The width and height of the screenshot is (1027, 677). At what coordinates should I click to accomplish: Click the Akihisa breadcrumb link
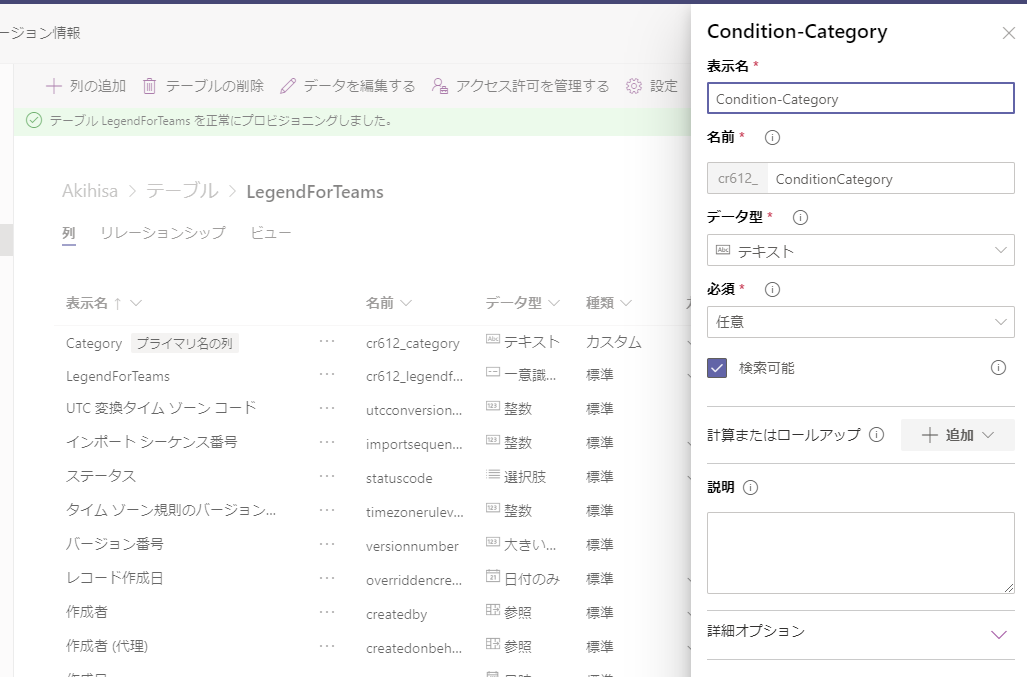[90, 191]
